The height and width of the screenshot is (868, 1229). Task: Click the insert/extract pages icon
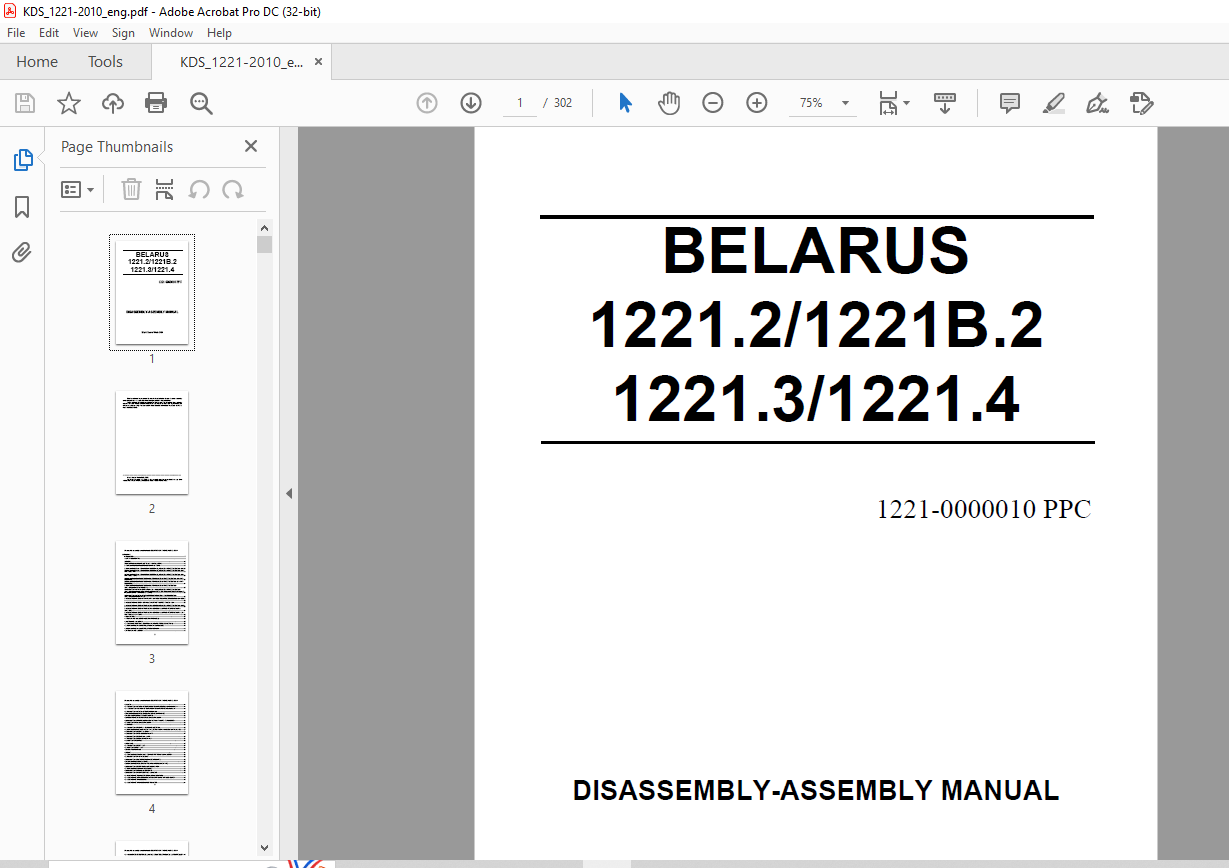[165, 189]
